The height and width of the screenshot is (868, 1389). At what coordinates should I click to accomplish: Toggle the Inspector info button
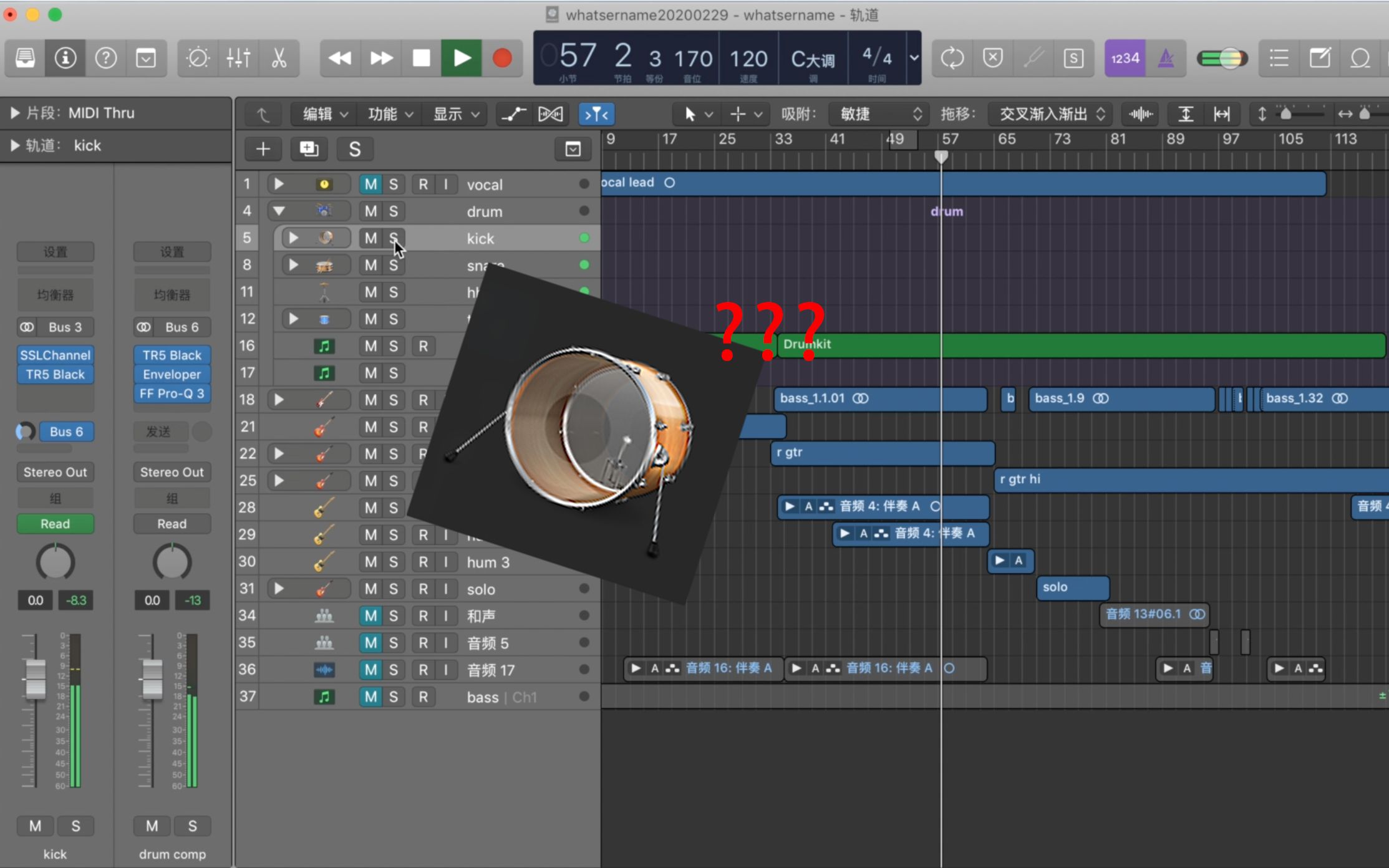tap(65, 58)
